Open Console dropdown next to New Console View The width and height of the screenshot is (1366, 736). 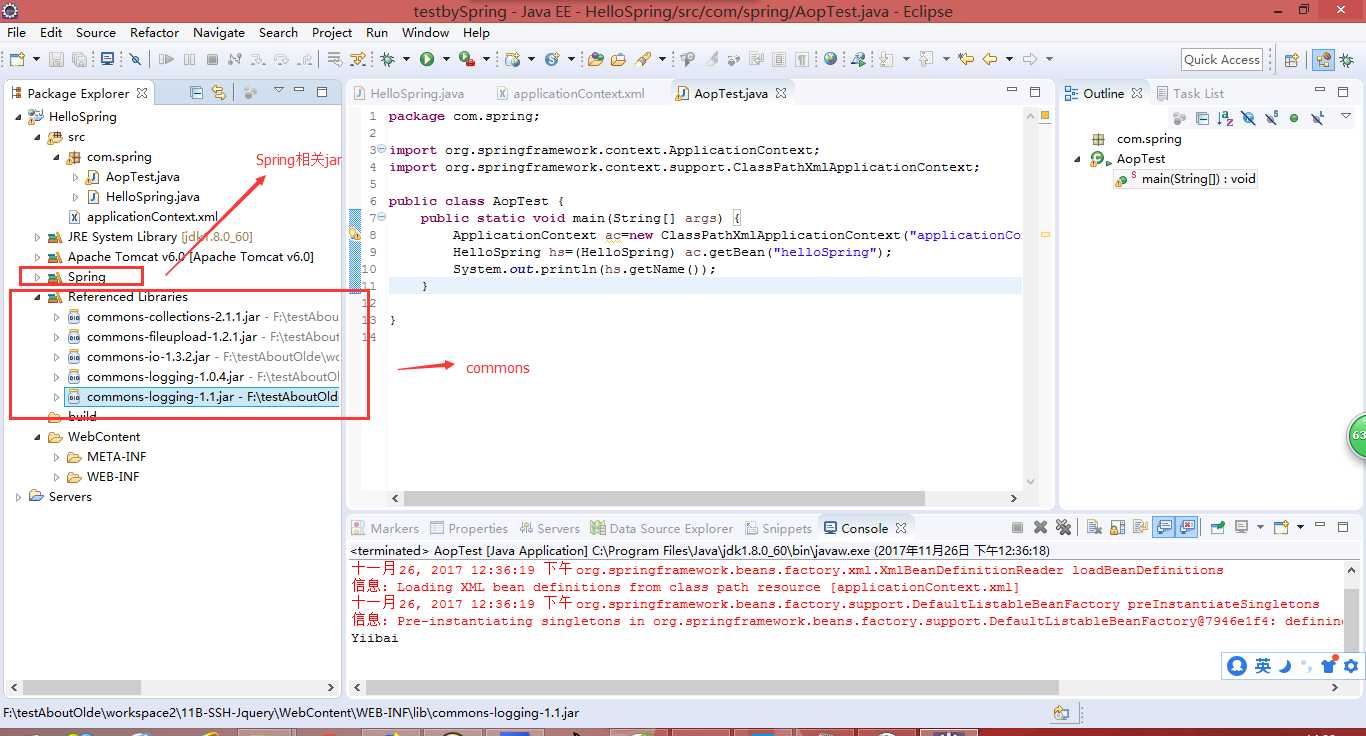pos(1301,527)
